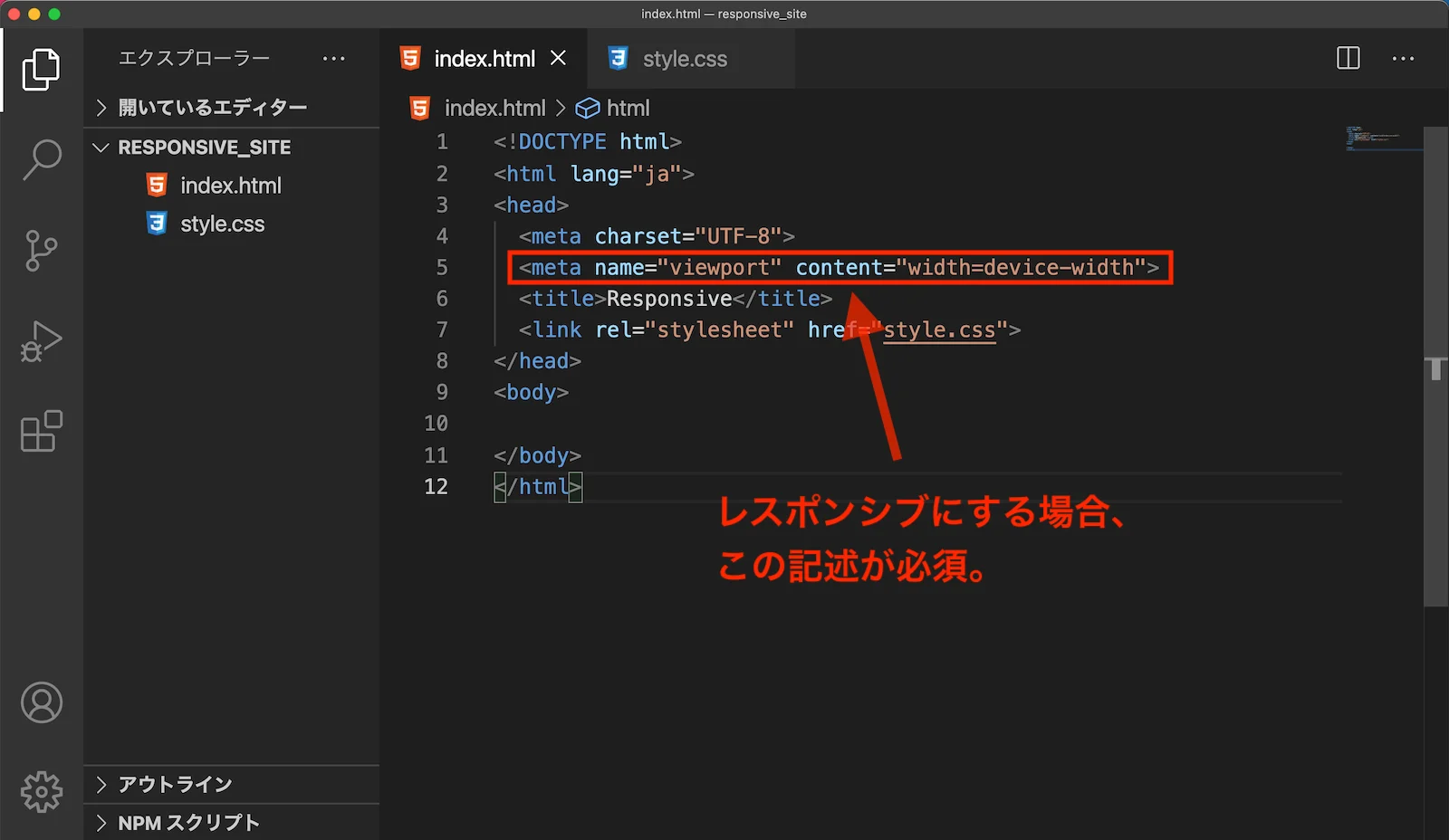Click the split editor icon

1348,58
